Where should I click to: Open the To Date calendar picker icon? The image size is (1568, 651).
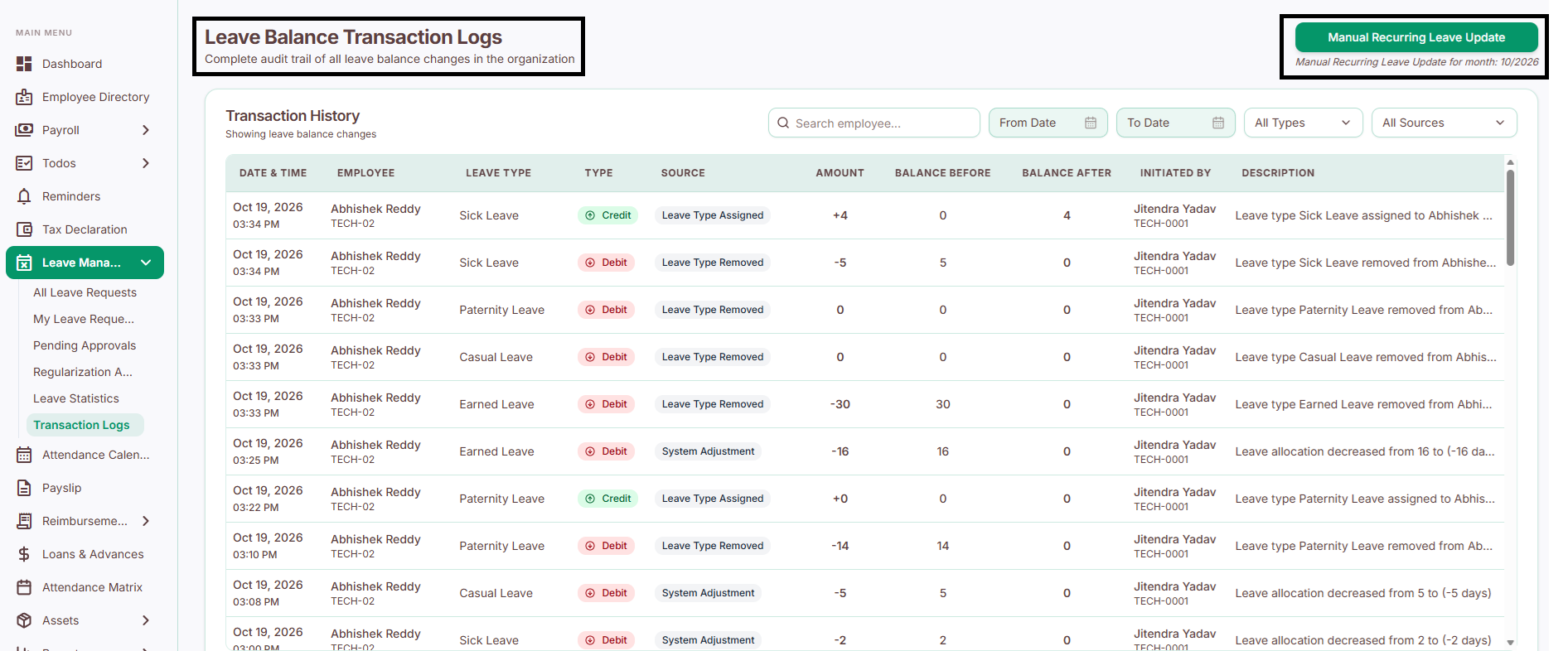coord(1218,123)
